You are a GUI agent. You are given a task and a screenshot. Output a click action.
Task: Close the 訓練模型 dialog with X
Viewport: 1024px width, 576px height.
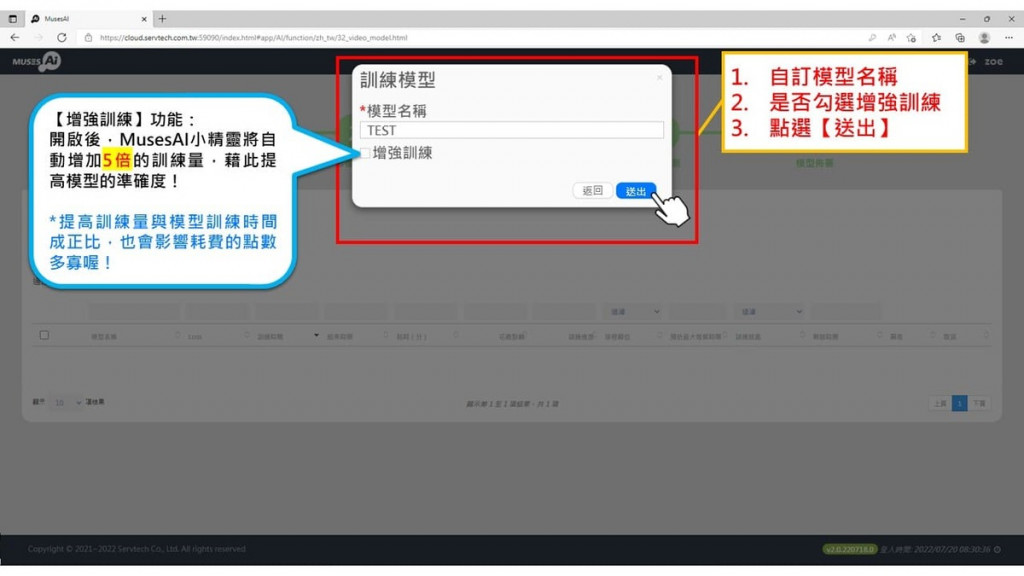660,78
